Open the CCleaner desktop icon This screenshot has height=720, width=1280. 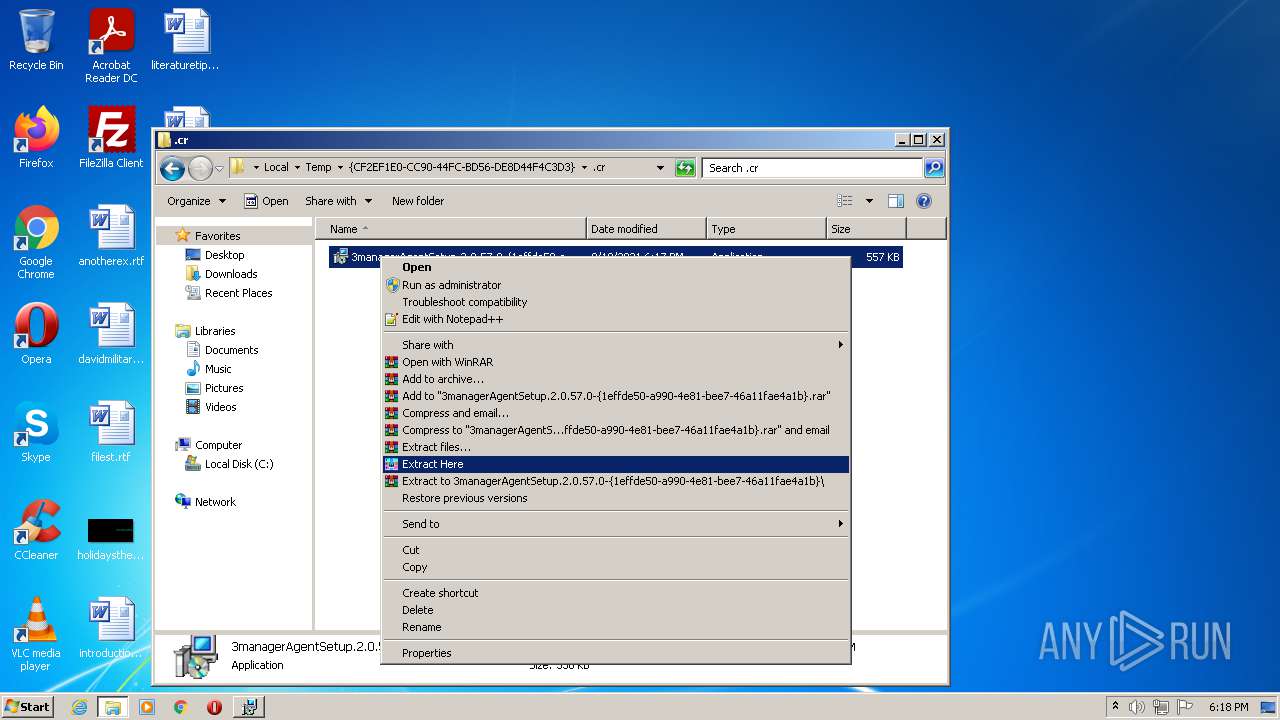click(36, 529)
